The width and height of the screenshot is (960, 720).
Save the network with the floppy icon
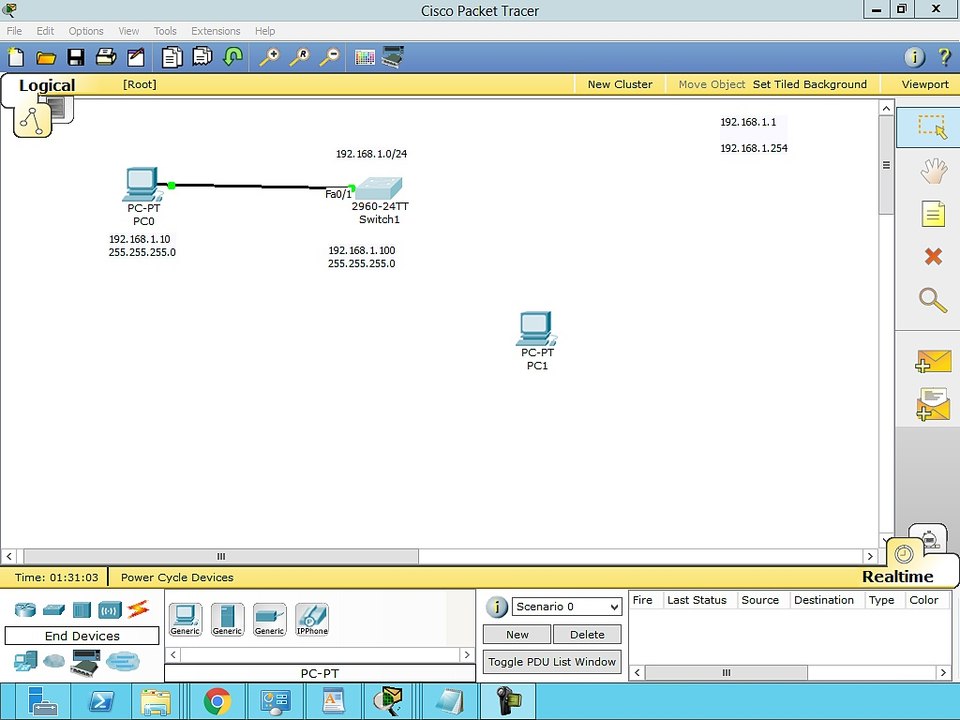point(76,58)
